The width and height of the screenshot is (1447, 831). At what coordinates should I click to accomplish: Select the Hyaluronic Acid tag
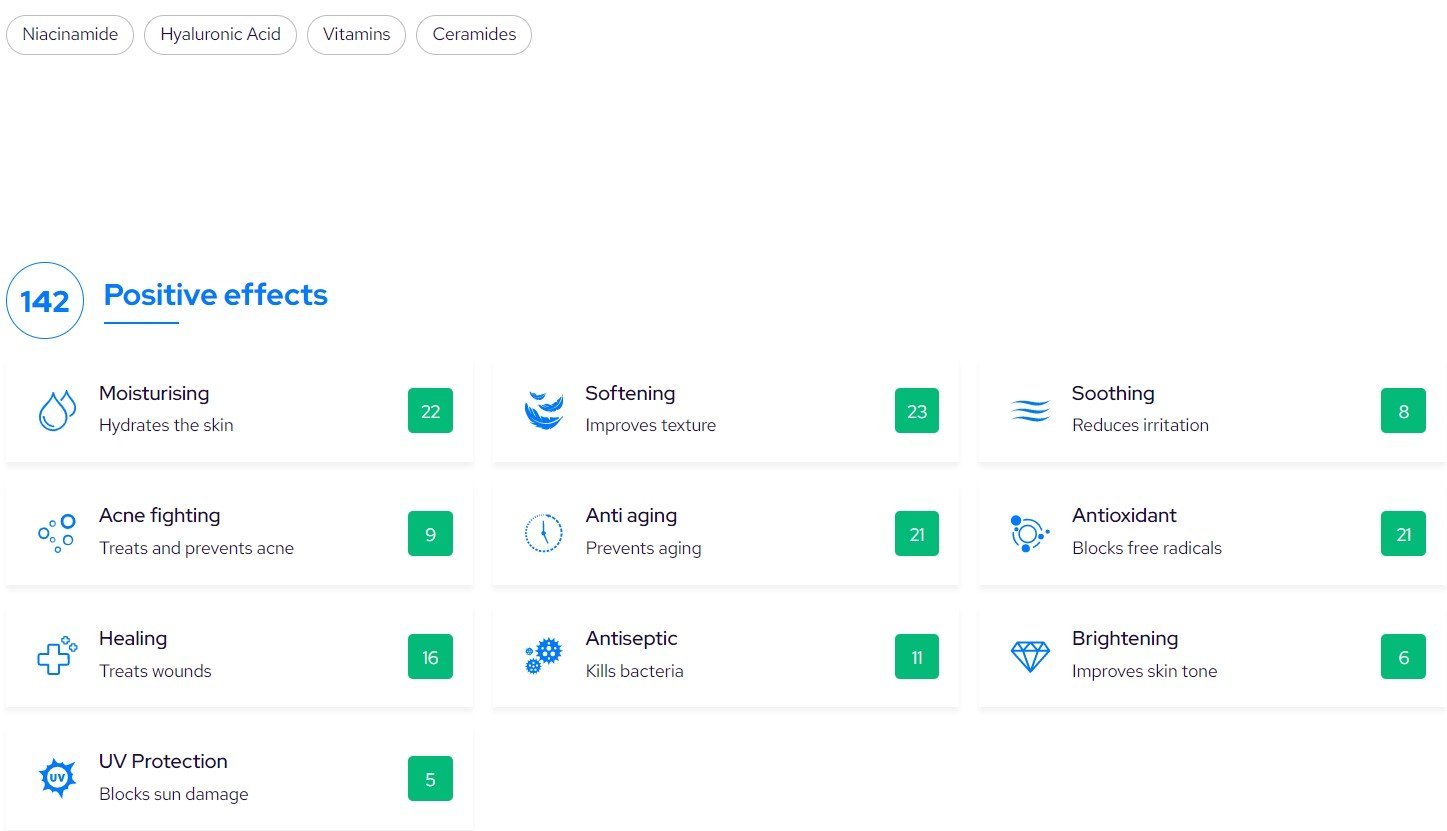pyautogui.click(x=220, y=34)
